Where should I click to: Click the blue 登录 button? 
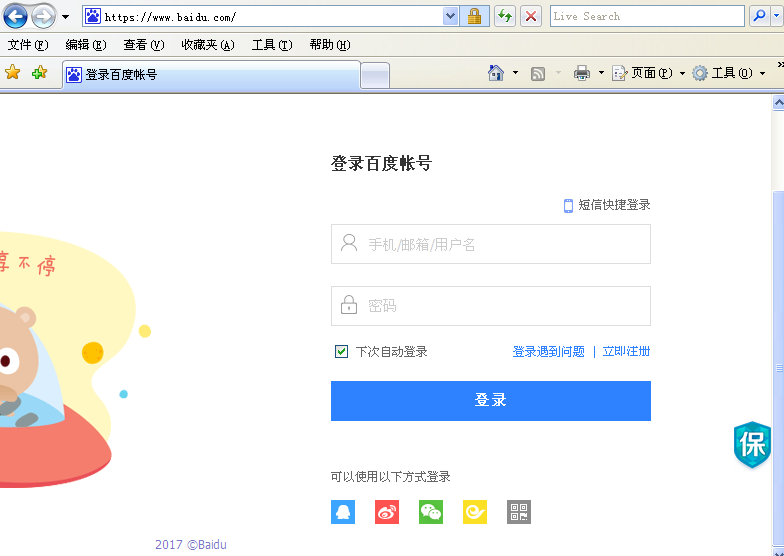tap(490, 401)
